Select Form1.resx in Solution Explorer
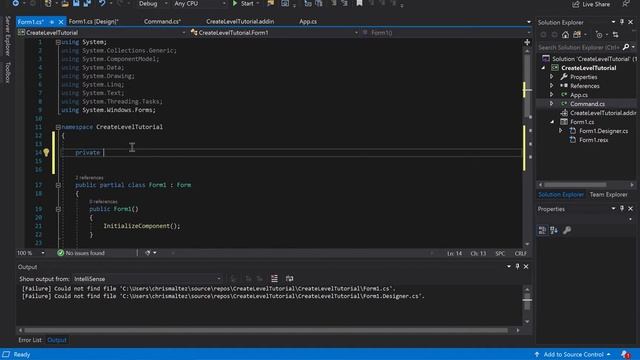 (593, 140)
